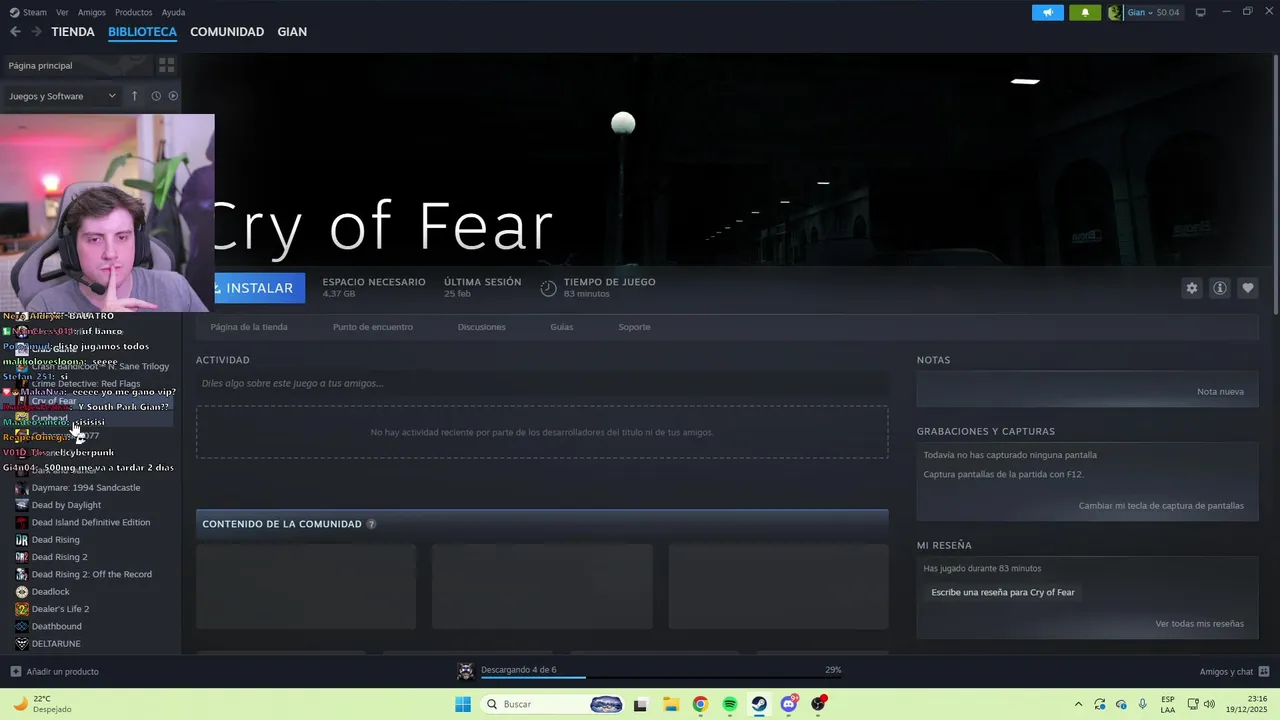Open Windows Start menu
Image resolution: width=1280 pixels, height=720 pixels.
click(463, 704)
